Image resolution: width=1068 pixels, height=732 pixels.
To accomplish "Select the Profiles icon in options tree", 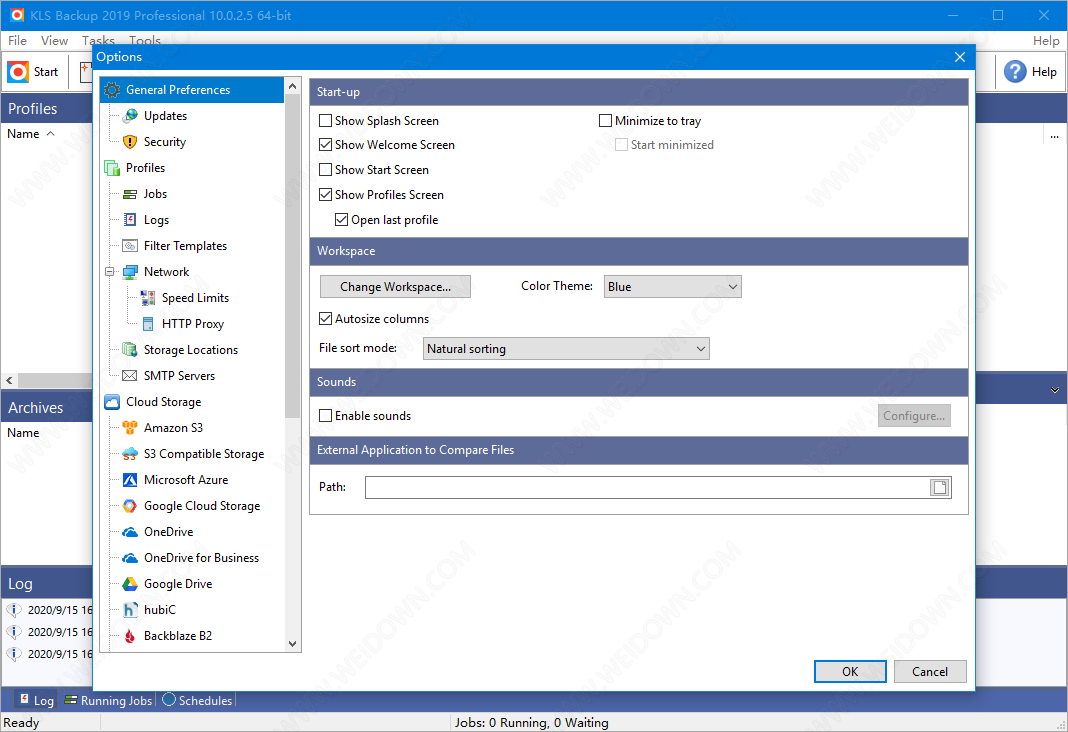I will [112, 168].
